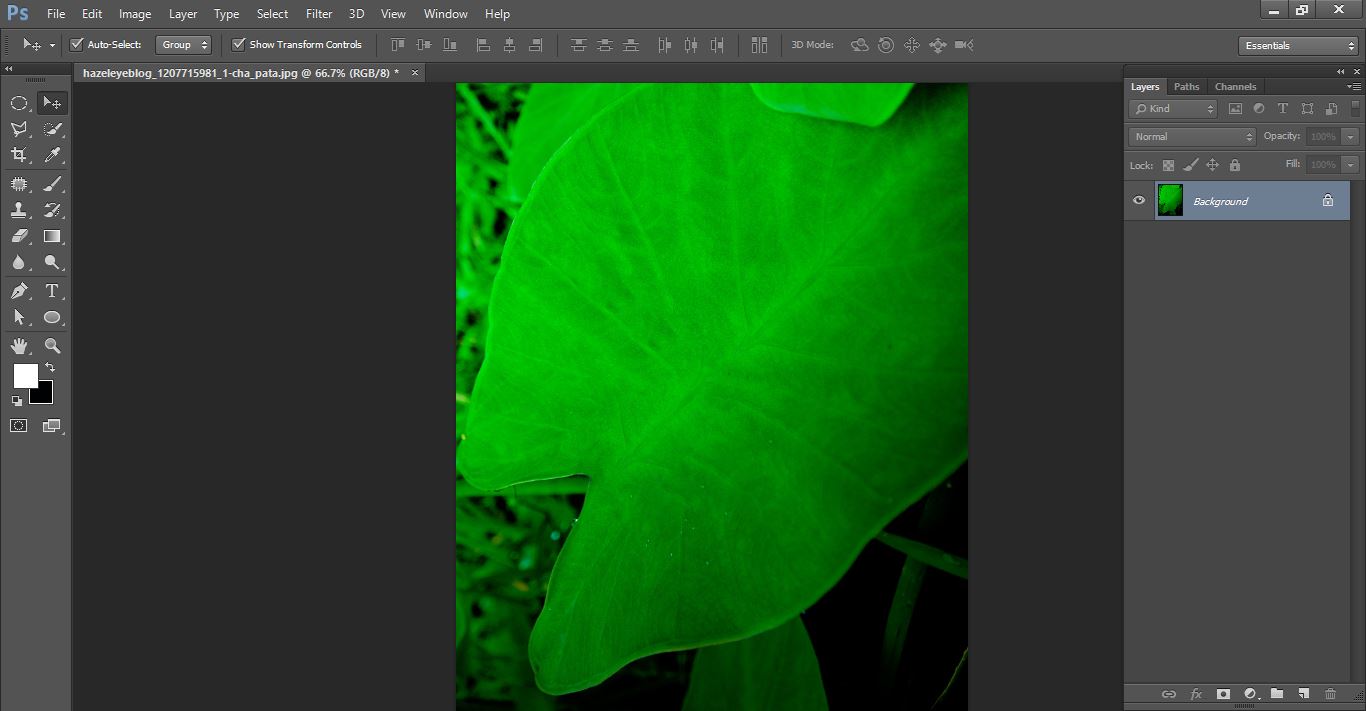Switch to the Channels tab
Screen dimensions: 1366x711
[x=1235, y=86]
